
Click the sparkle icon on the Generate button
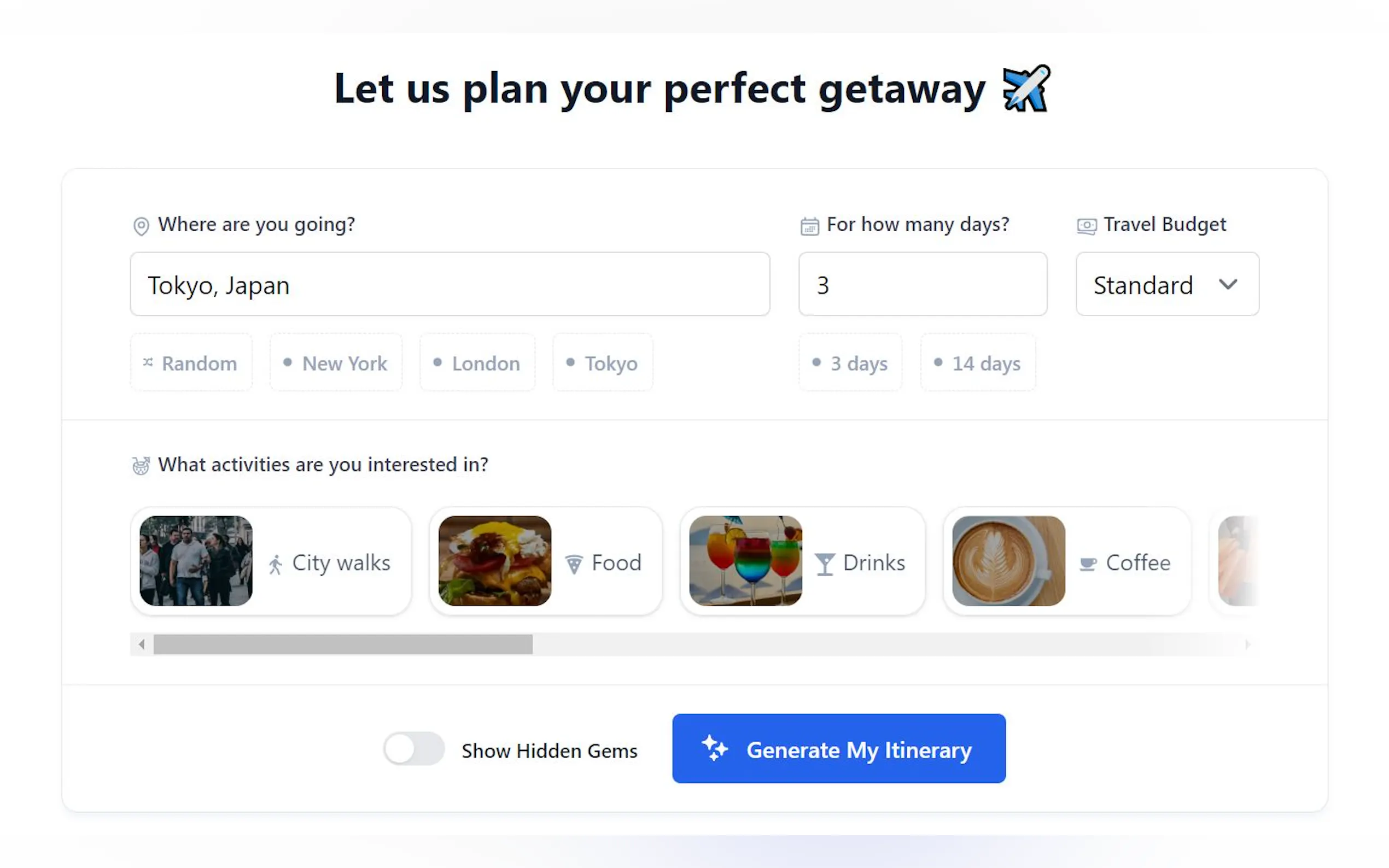coord(714,748)
